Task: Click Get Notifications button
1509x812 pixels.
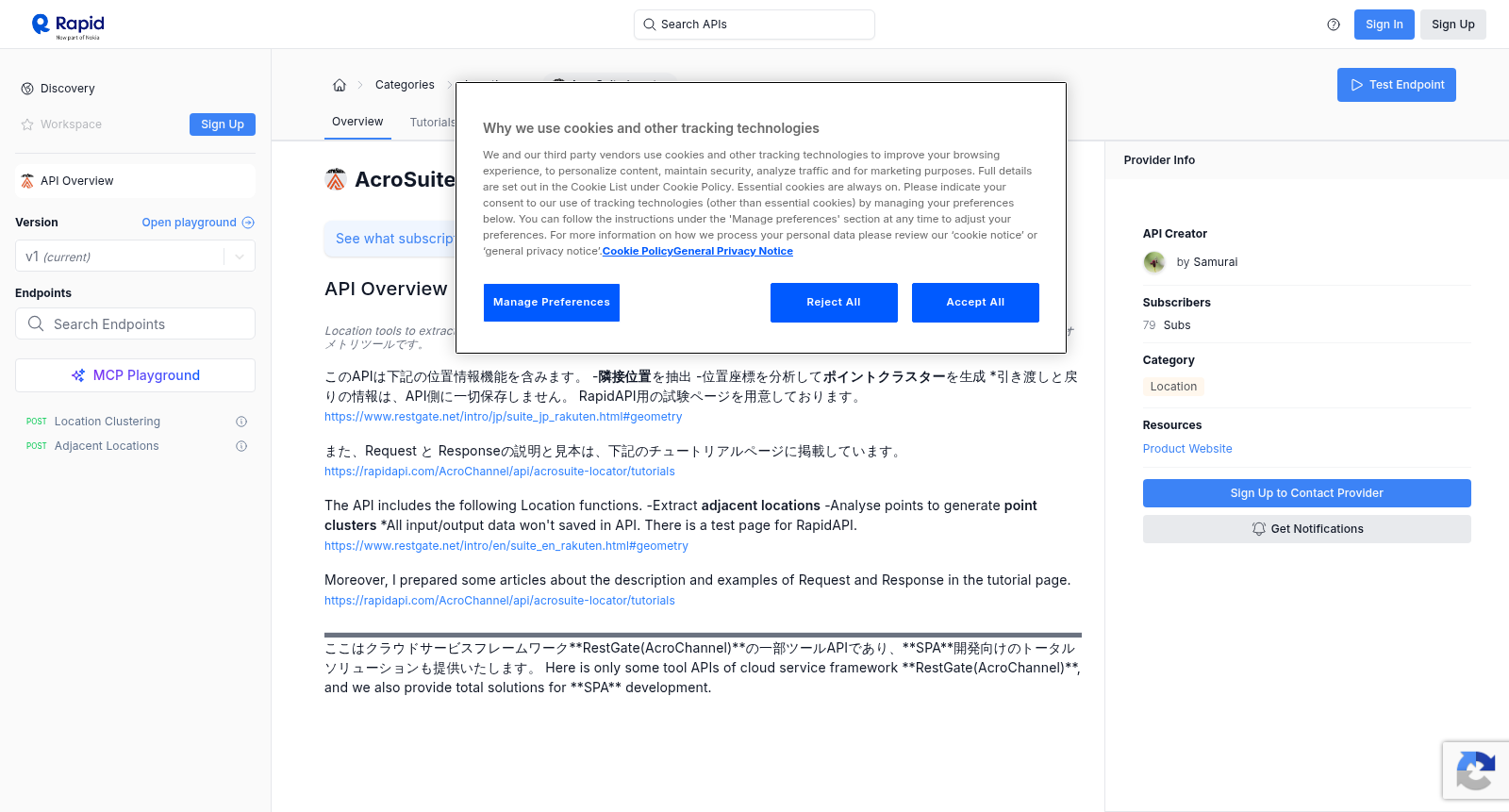Action: [x=1306, y=529]
